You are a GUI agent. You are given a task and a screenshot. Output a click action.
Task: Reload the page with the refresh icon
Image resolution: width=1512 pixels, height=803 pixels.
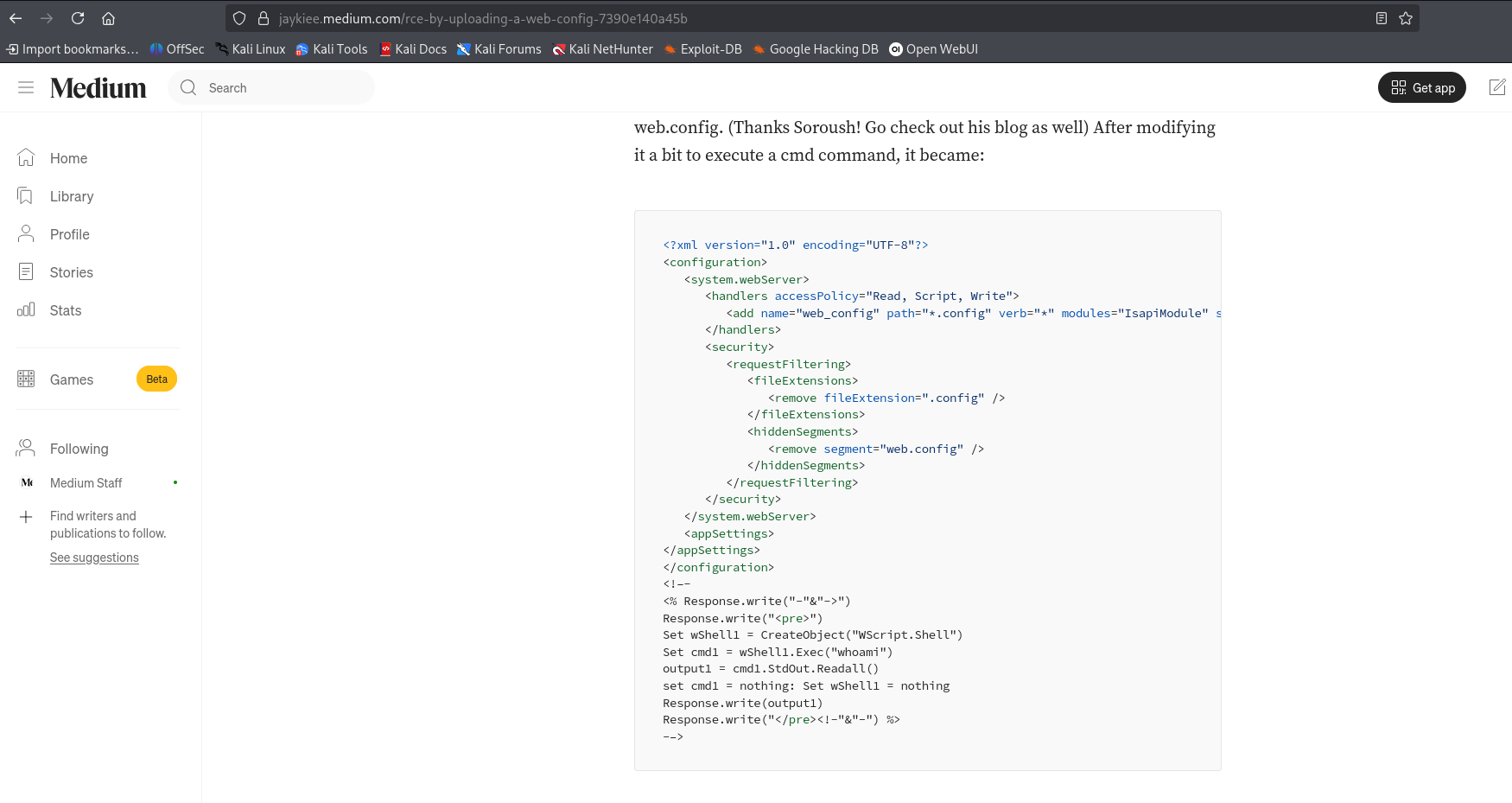(78, 18)
